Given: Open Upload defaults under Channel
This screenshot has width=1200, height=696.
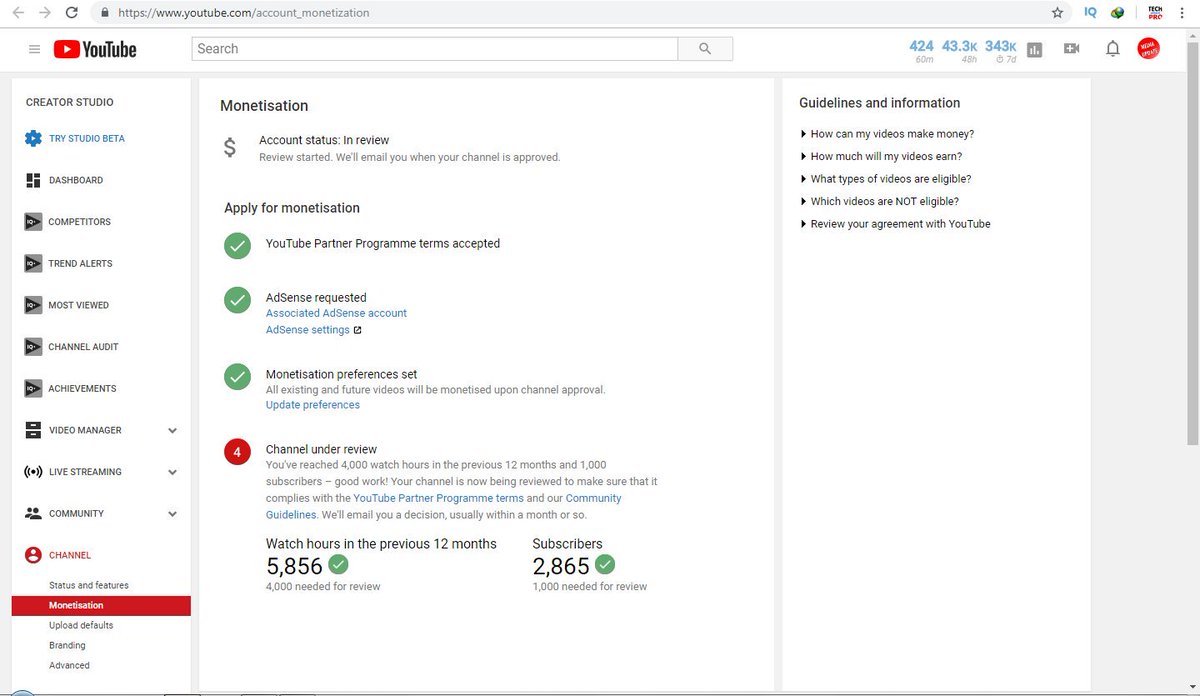Looking at the screenshot, I should [81, 625].
